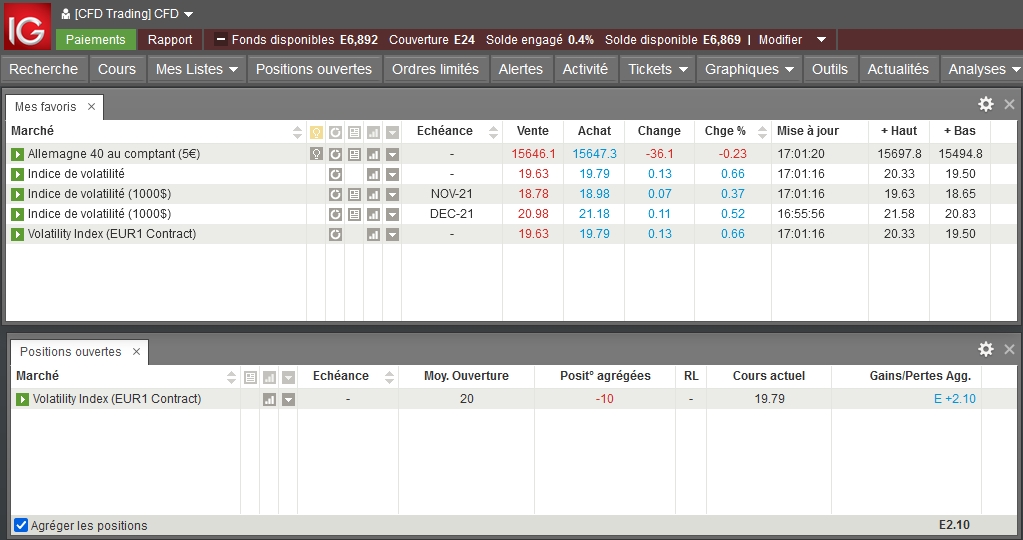Viewport: 1023px width, 540px height.
Task: Open row menu arrow for Allemagne 40
Action: (x=392, y=154)
